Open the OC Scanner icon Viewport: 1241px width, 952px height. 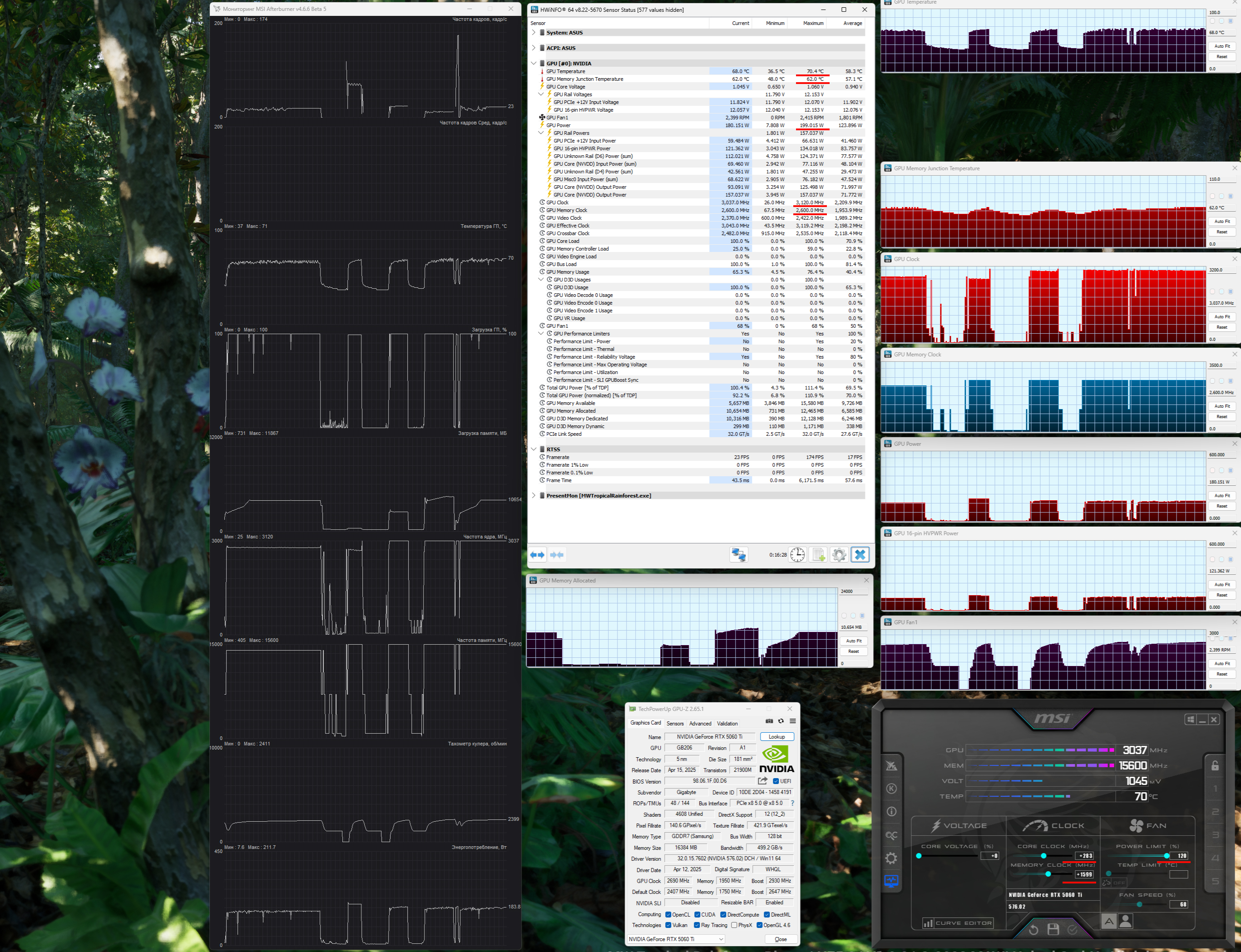tap(891, 835)
